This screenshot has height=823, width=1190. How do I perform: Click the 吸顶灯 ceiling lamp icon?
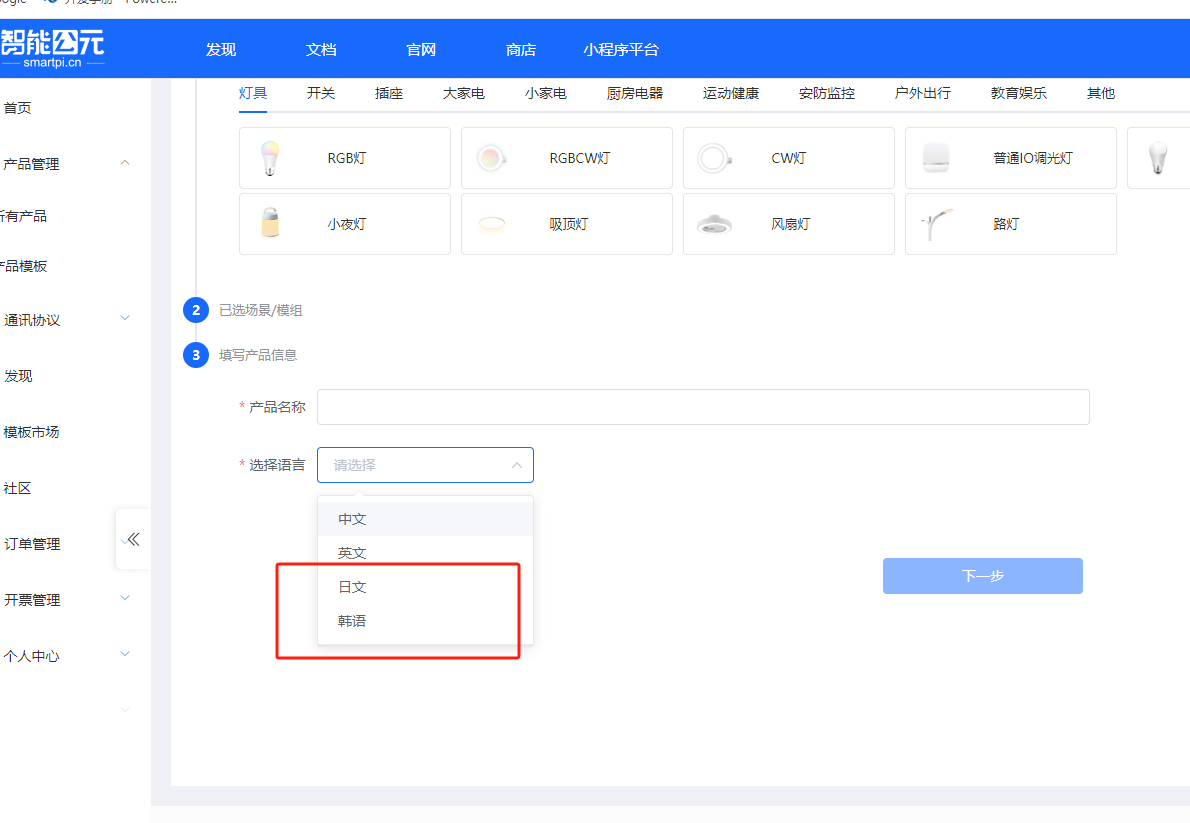tap(491, 223)
